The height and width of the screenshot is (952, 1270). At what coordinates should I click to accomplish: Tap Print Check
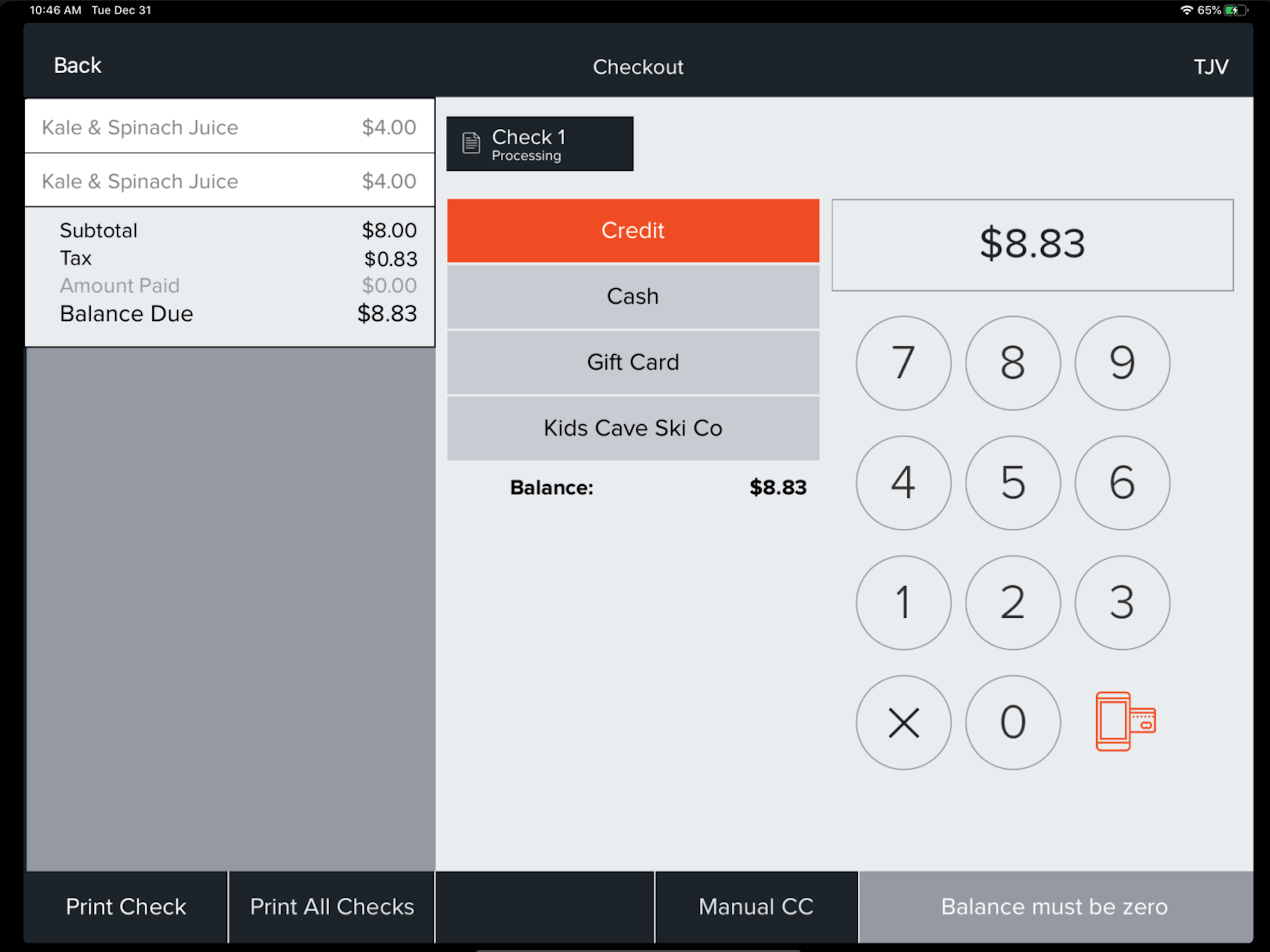pyautogui.click(x=126, y=906)
